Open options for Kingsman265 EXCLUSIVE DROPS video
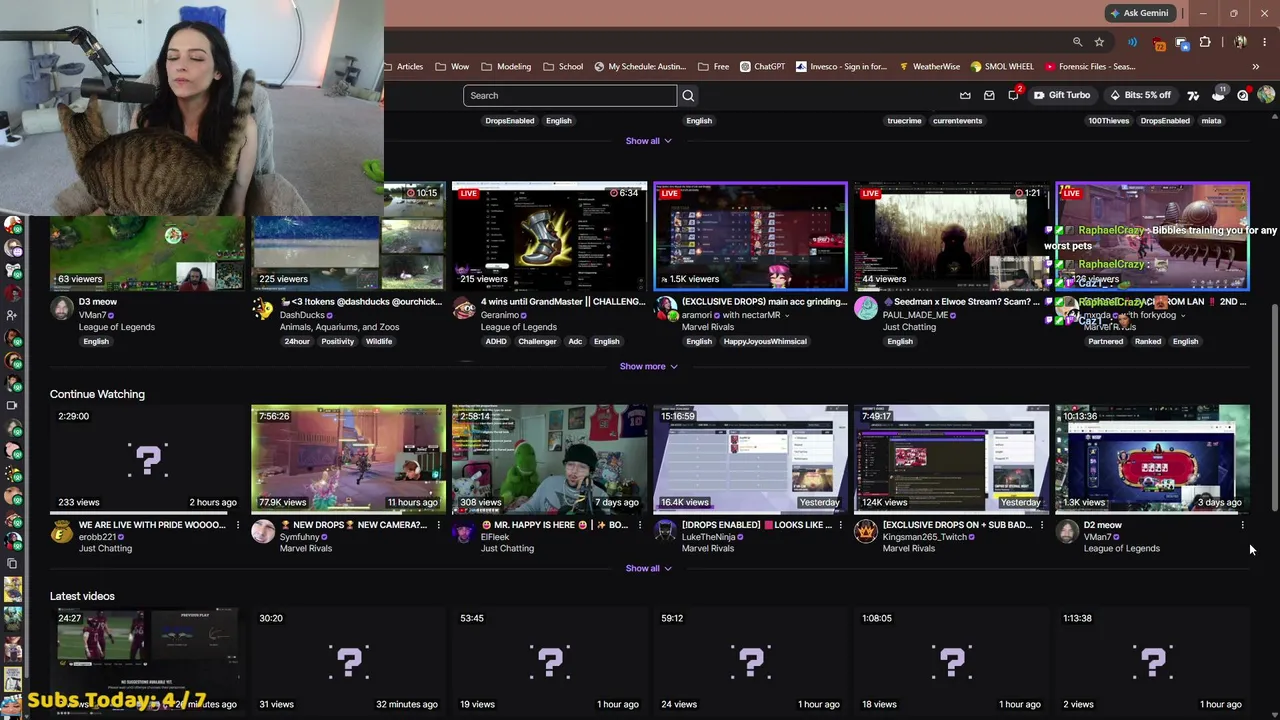Viewport: 1280px width, 720px height. pyautogui.click(x=1041, y=525)
